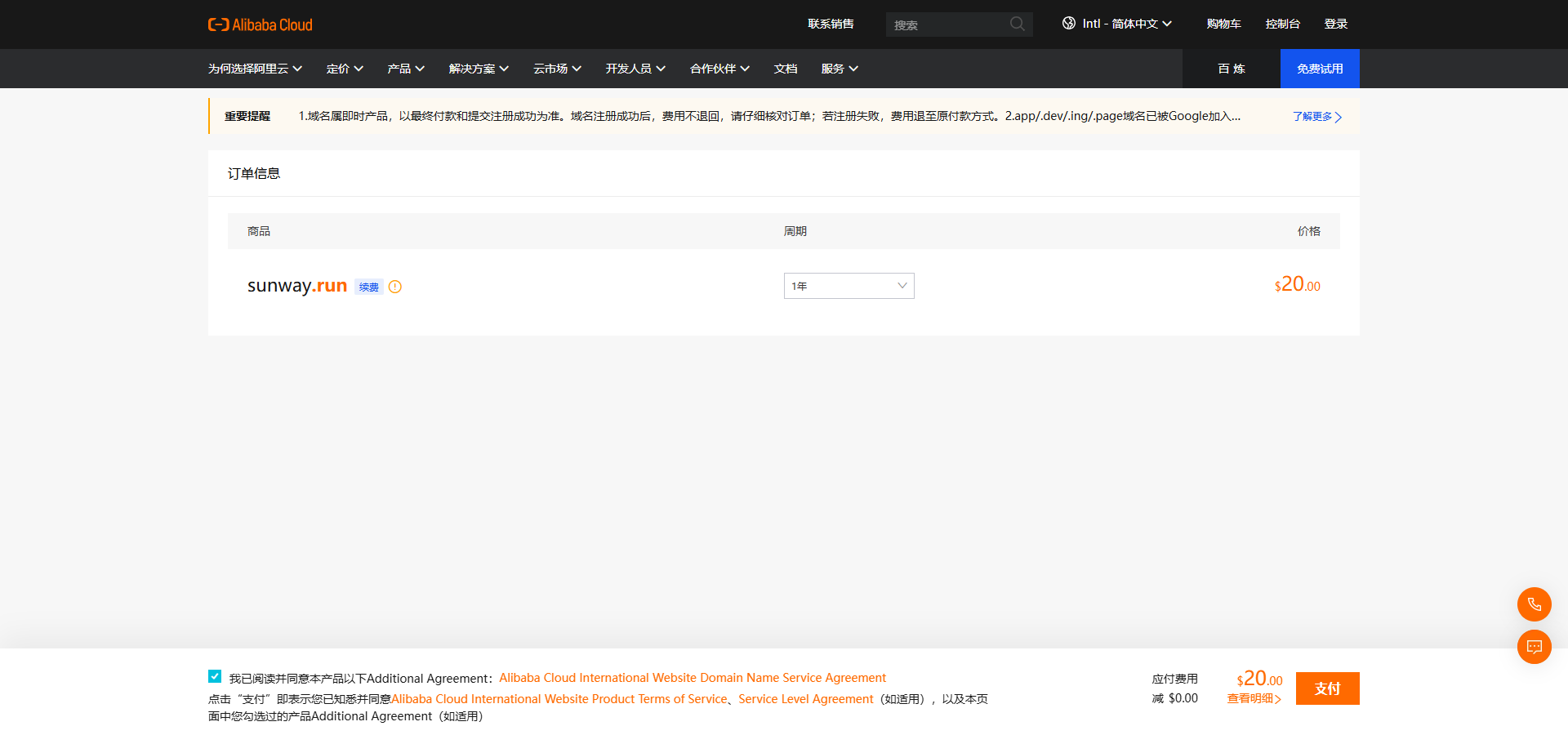Open the phone contact floating icon
1568x744 pixels.
tap(1534, 604)
